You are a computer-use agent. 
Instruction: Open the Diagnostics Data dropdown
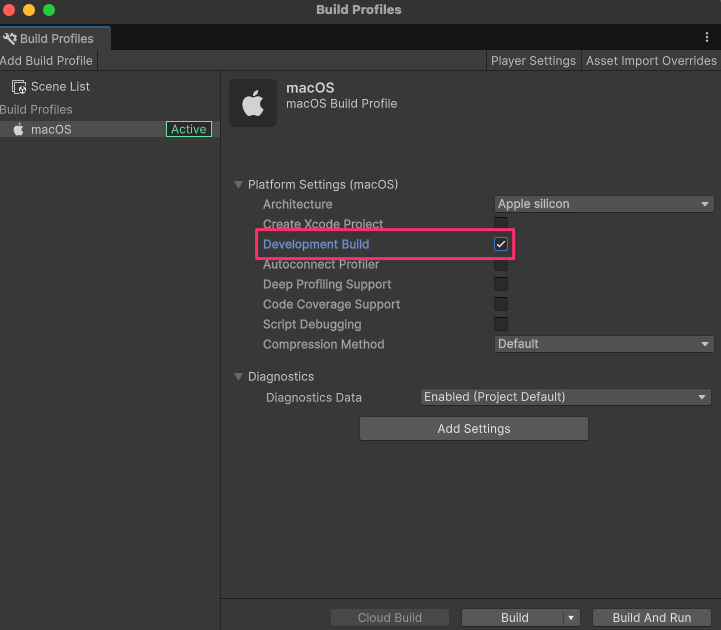(x=566, y=397)
